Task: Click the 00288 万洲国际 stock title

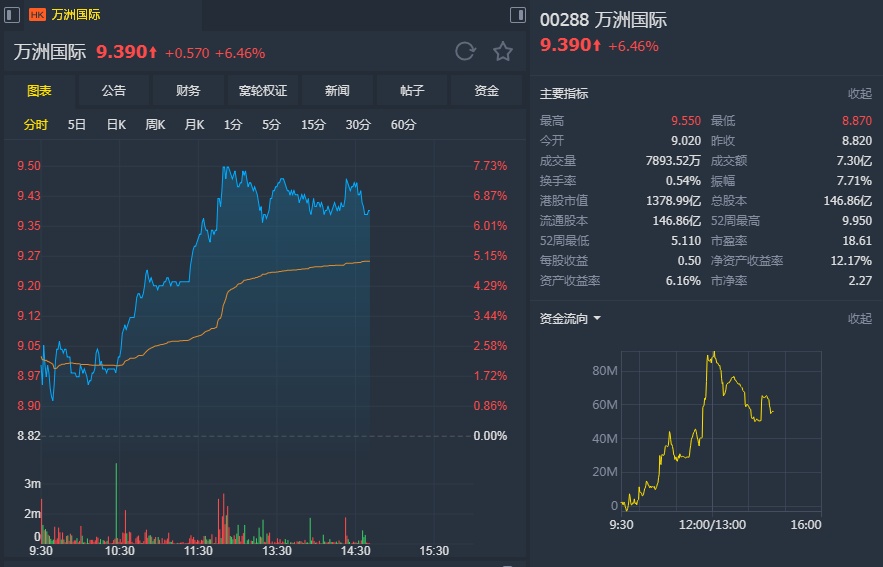Action: [x=603, y=20]
